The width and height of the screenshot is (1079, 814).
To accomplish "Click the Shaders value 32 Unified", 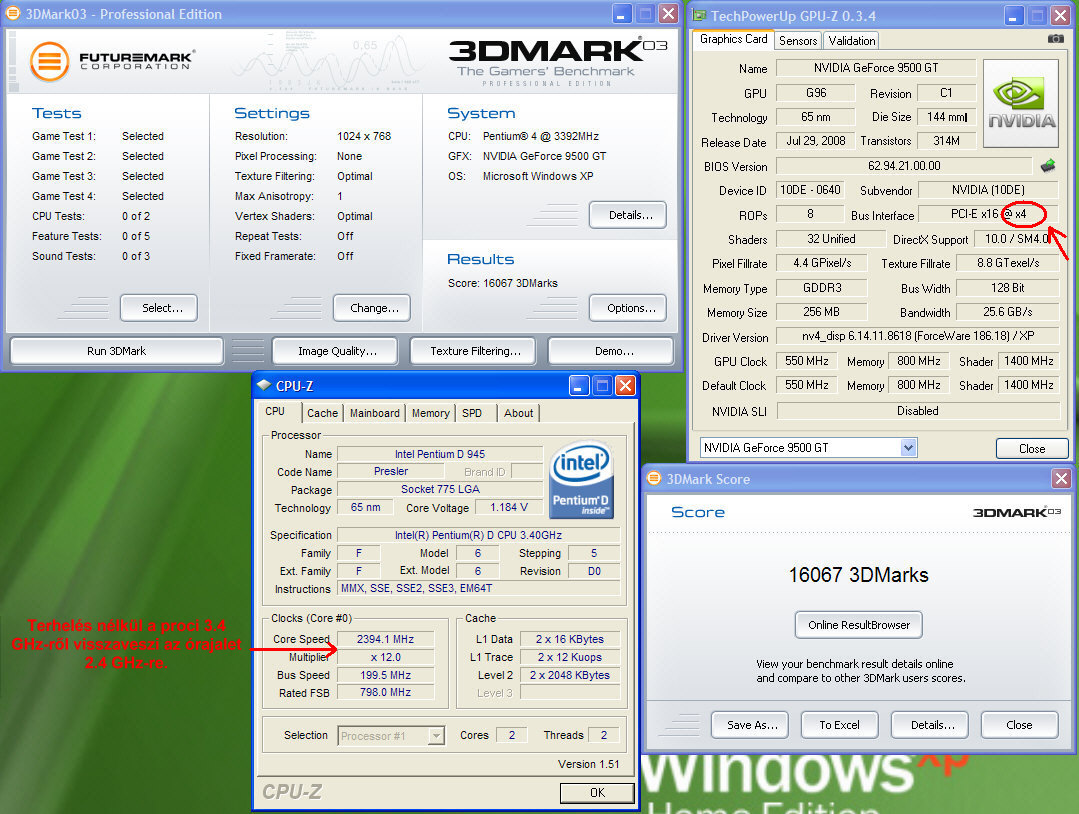I will point(831,239).
